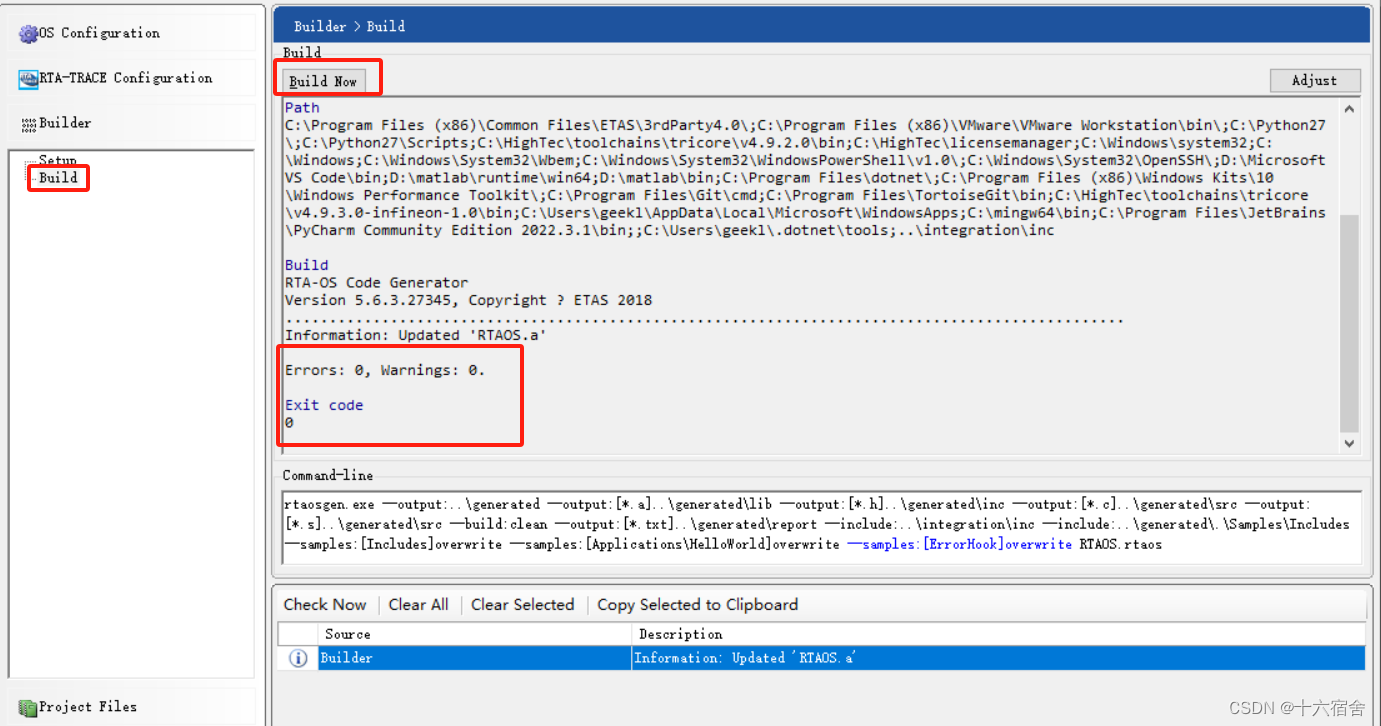This screenshot has height=726, width=1381.
Task: Click Clear All in the messages toolbar
Action: (418, 604)
